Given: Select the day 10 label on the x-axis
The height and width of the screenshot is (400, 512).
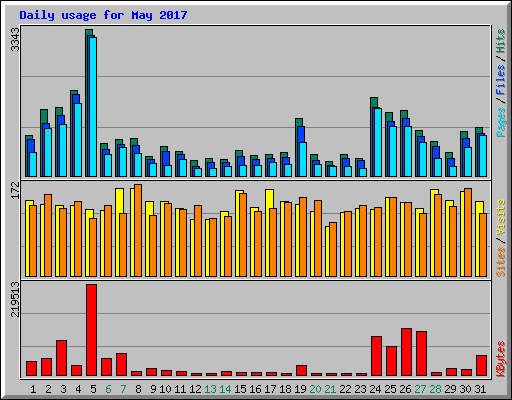Looking at the screenshot, I should click(165, 389).
